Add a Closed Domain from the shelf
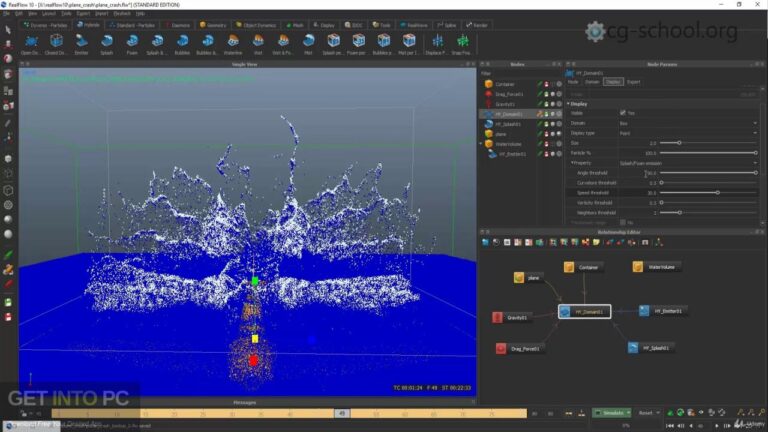Viewport: 768px width, 432px height. point(56,45)
